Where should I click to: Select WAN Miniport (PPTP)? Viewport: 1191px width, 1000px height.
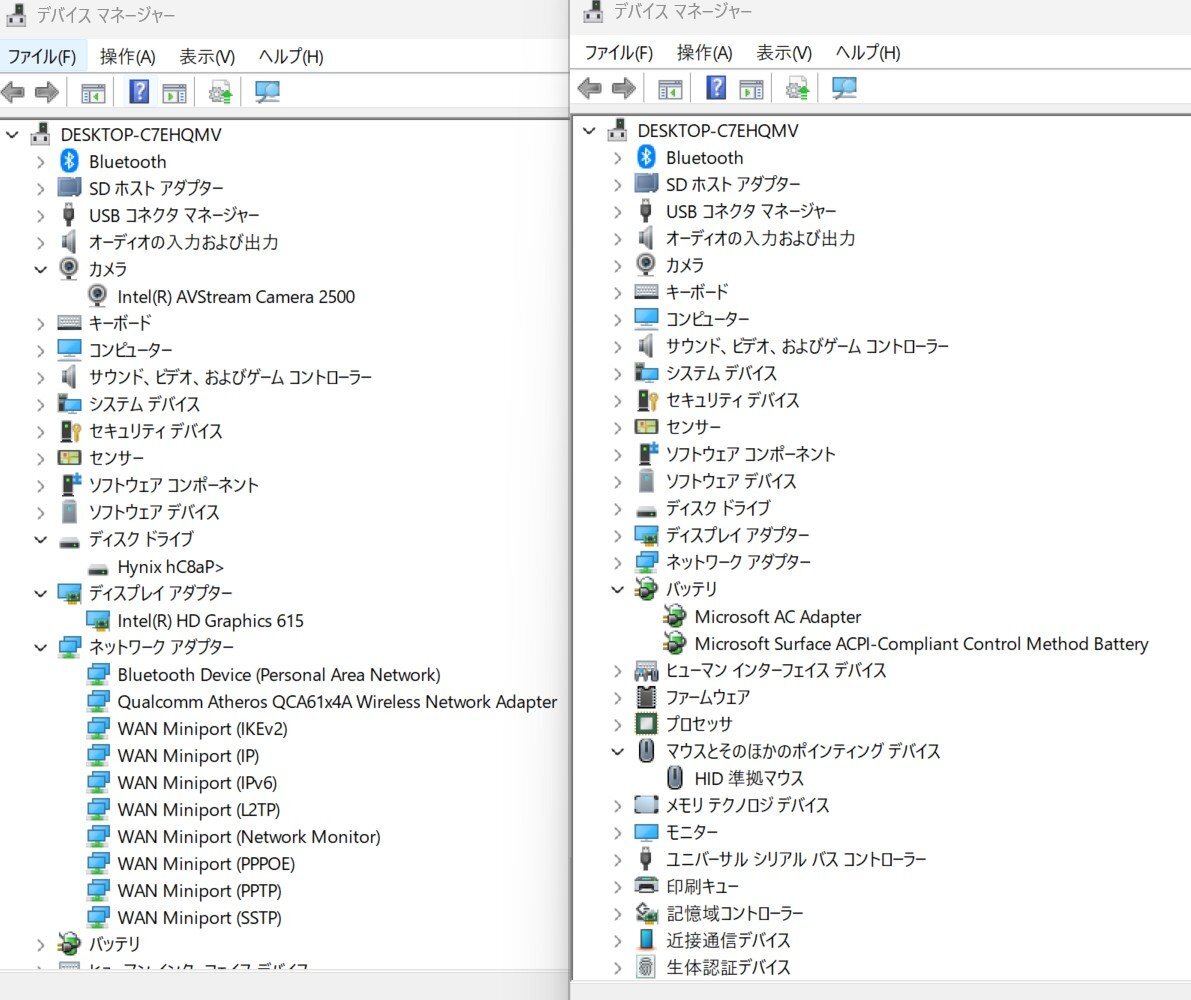coord(199,891)
